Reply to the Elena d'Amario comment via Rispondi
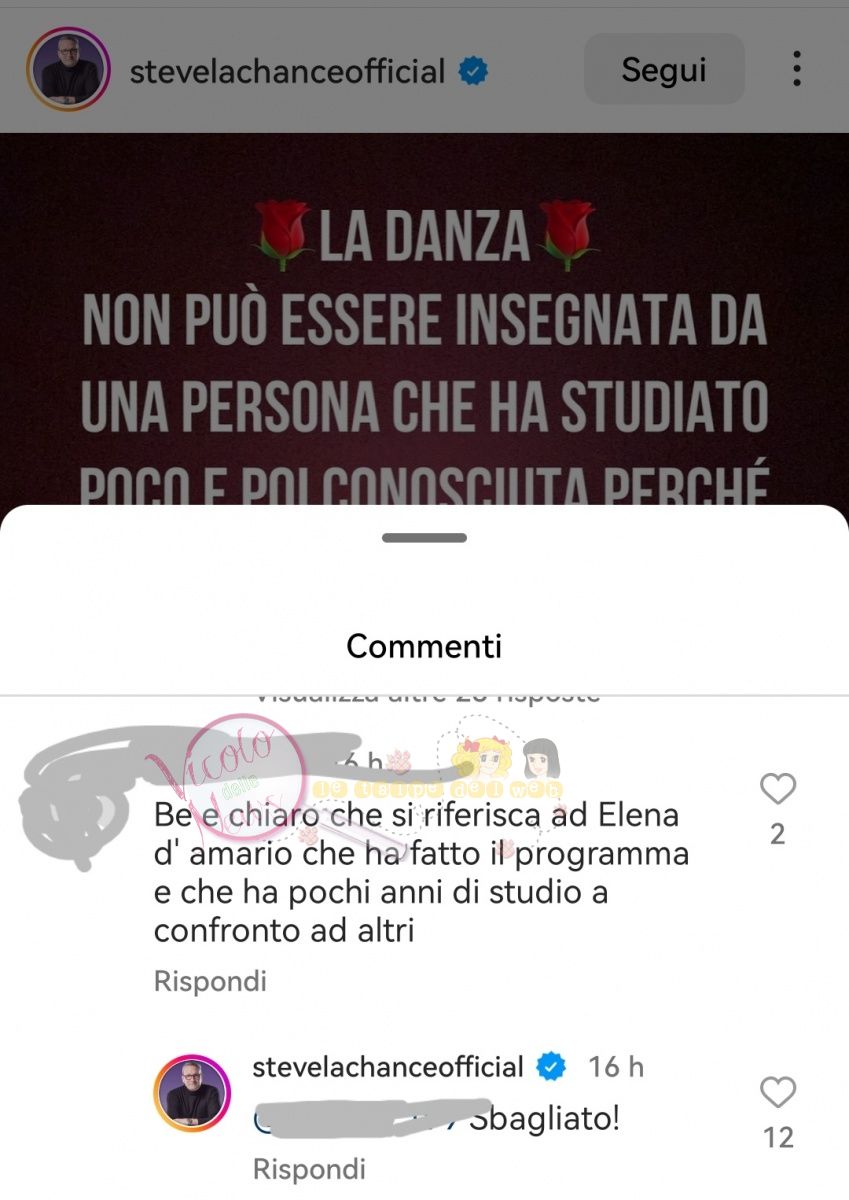Image resolution: width=849 pixels, height=1200 pixels. (x=210, y=981)
